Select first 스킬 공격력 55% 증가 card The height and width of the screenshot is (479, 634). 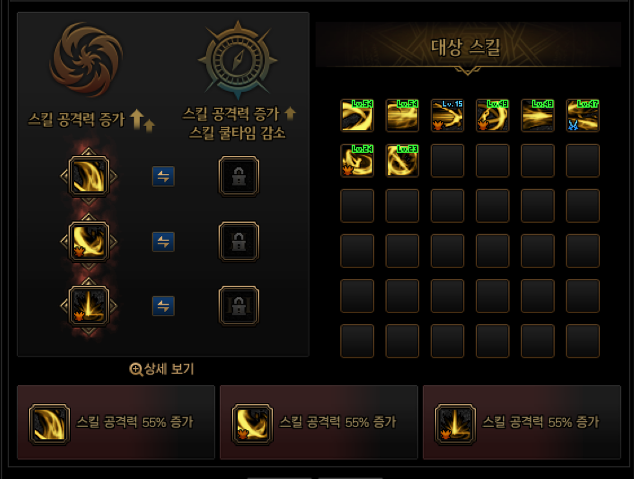pyautogui.click(x=116, y=422)
